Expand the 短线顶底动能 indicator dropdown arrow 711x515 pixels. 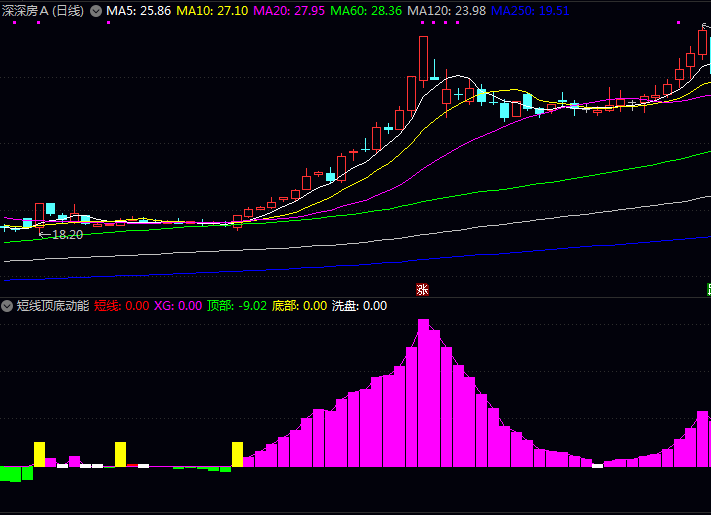tap(7, 306)
